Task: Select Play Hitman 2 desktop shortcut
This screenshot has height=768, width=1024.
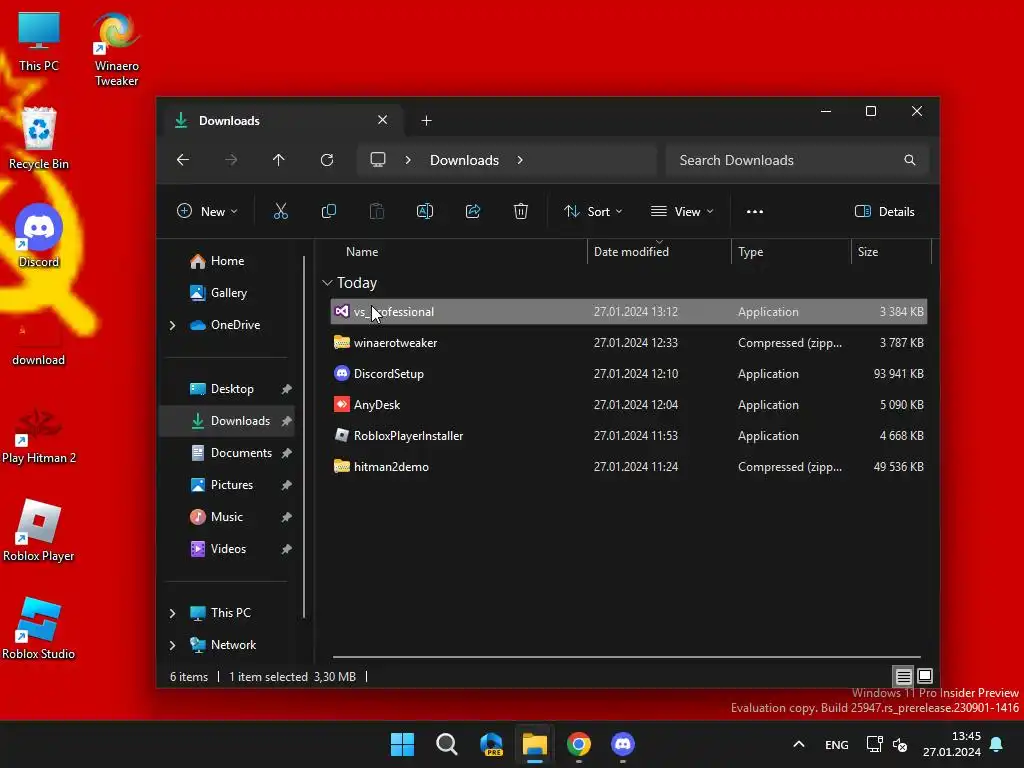Action: point(39,436)
